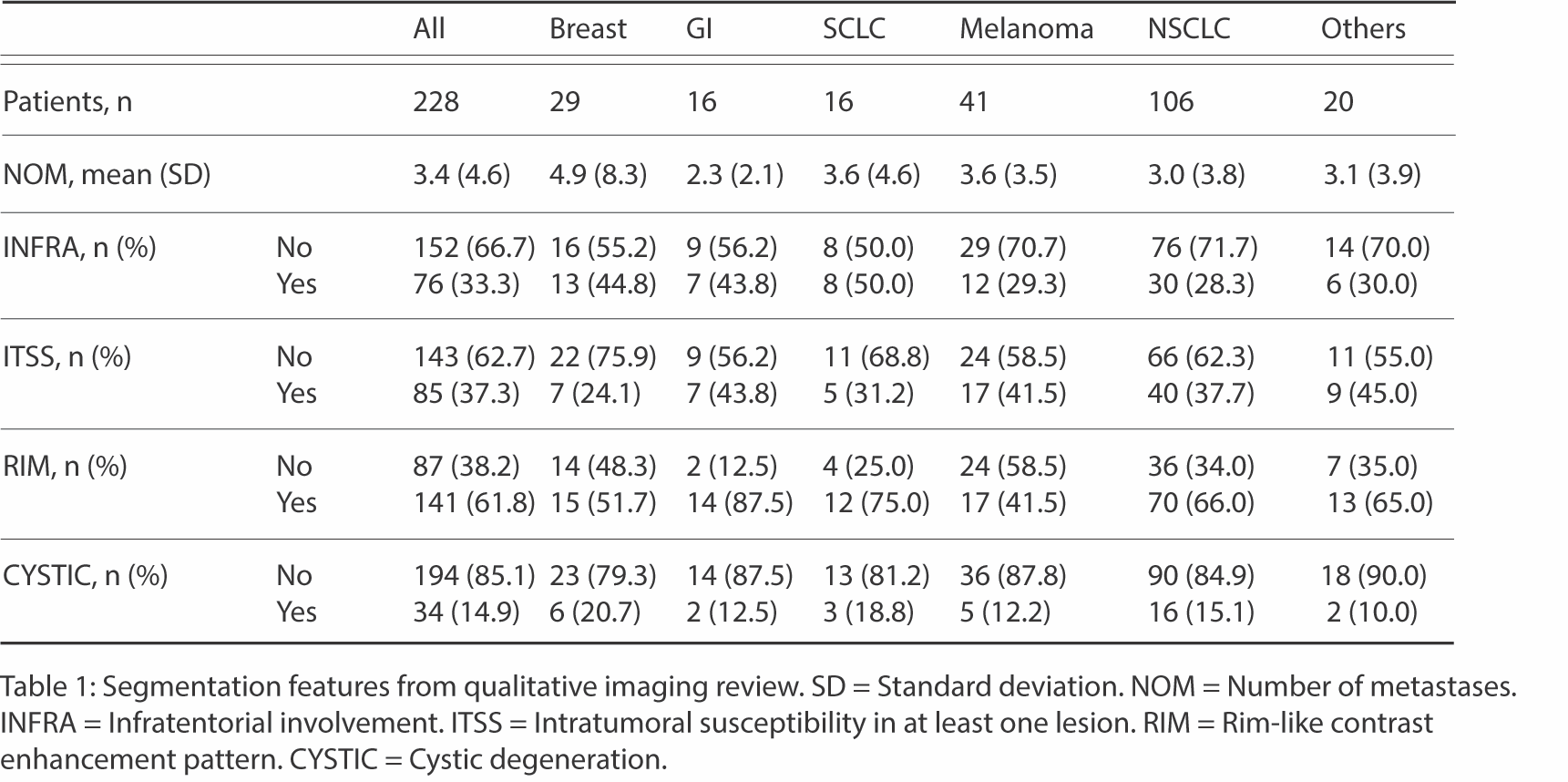Select the SCLC column header
1568x782 pixels.
(x=854, y=29)
